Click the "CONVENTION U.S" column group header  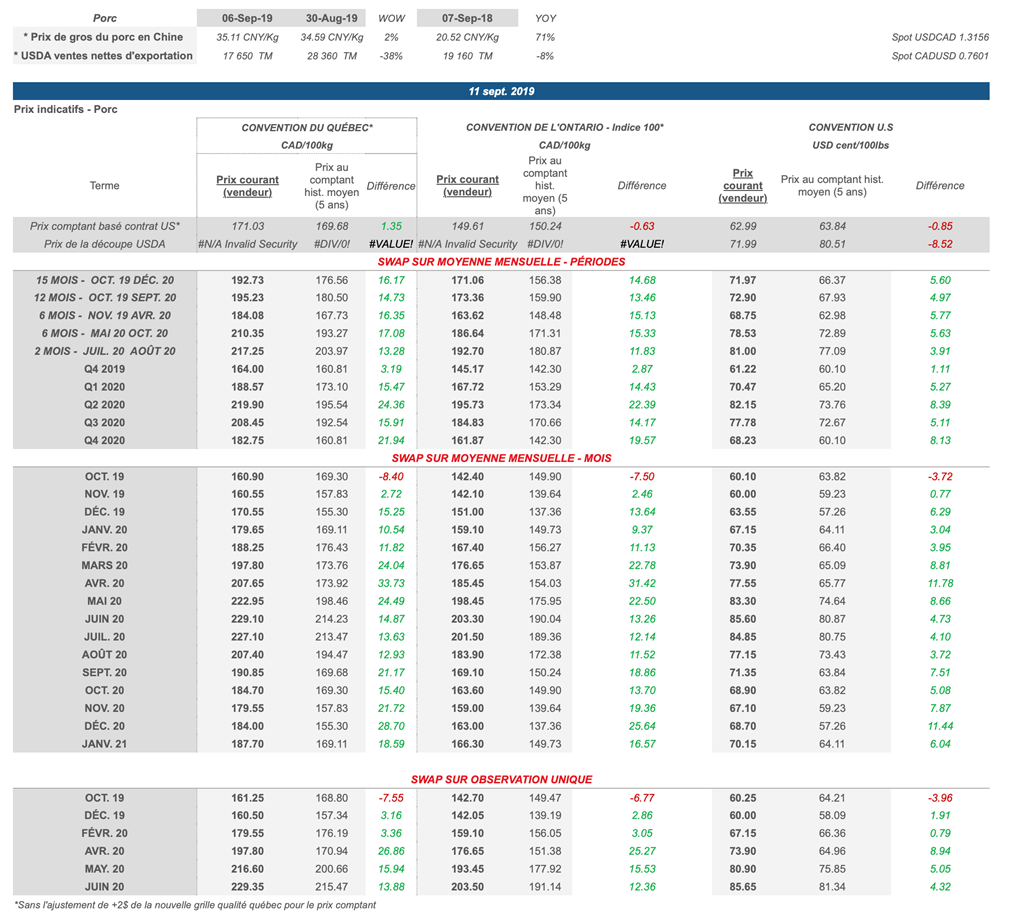[850, 128]
